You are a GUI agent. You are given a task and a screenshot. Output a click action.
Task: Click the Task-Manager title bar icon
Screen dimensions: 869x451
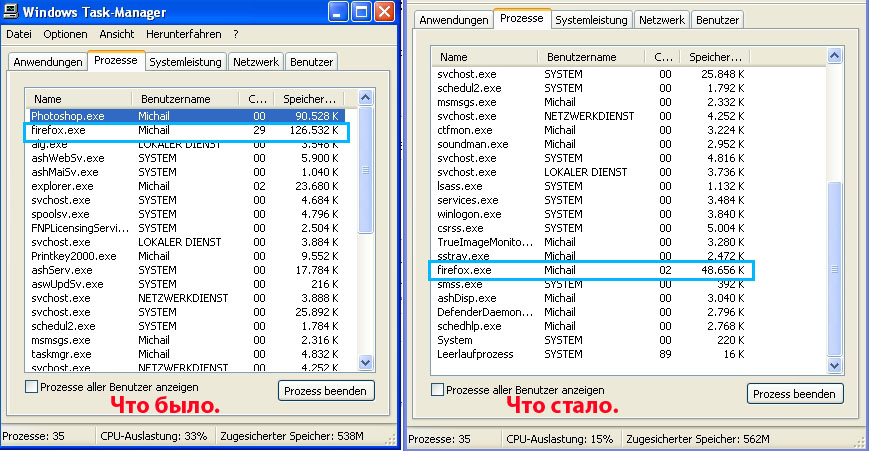pyautogui.click(x=10, y=12)
